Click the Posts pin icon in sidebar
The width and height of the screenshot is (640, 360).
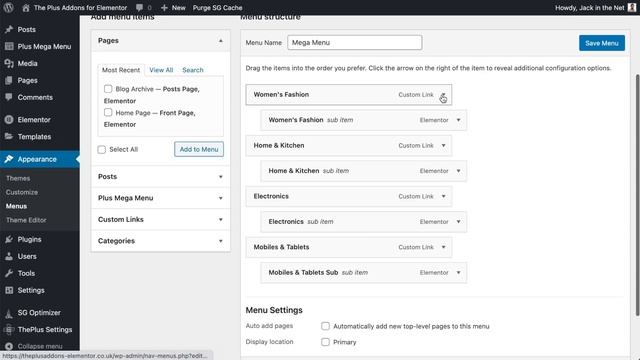tap(9, 29)
